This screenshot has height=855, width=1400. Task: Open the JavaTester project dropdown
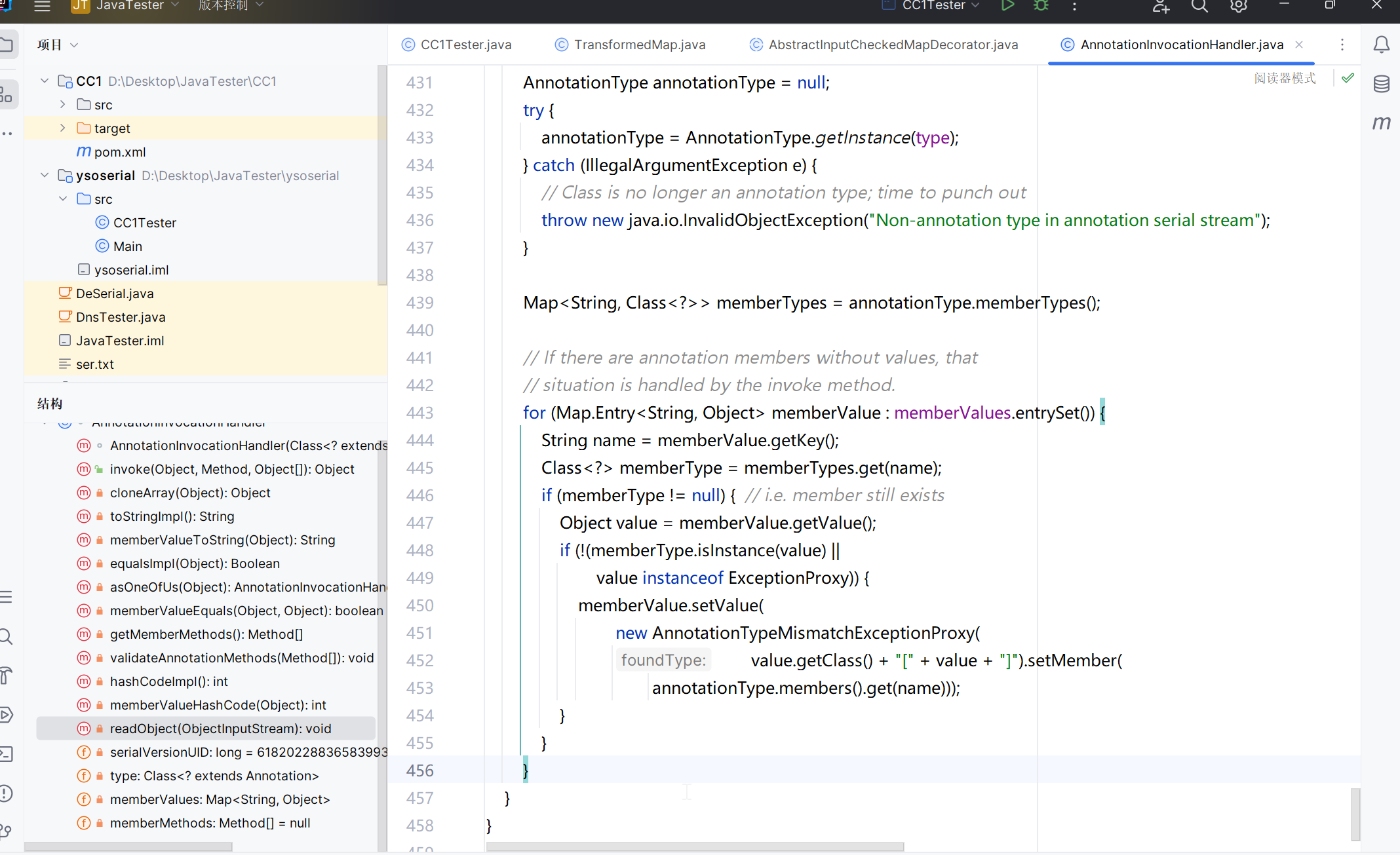[x=131, y=6]
